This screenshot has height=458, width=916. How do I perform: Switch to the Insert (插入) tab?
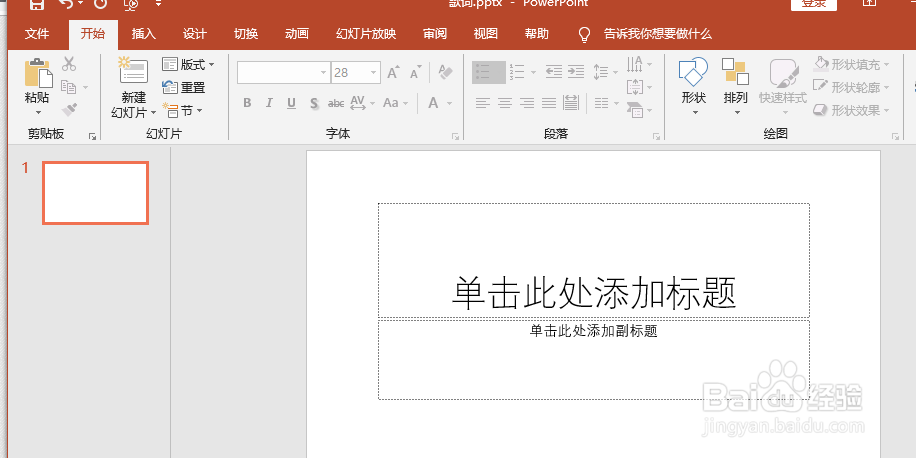tap(144, 34)
